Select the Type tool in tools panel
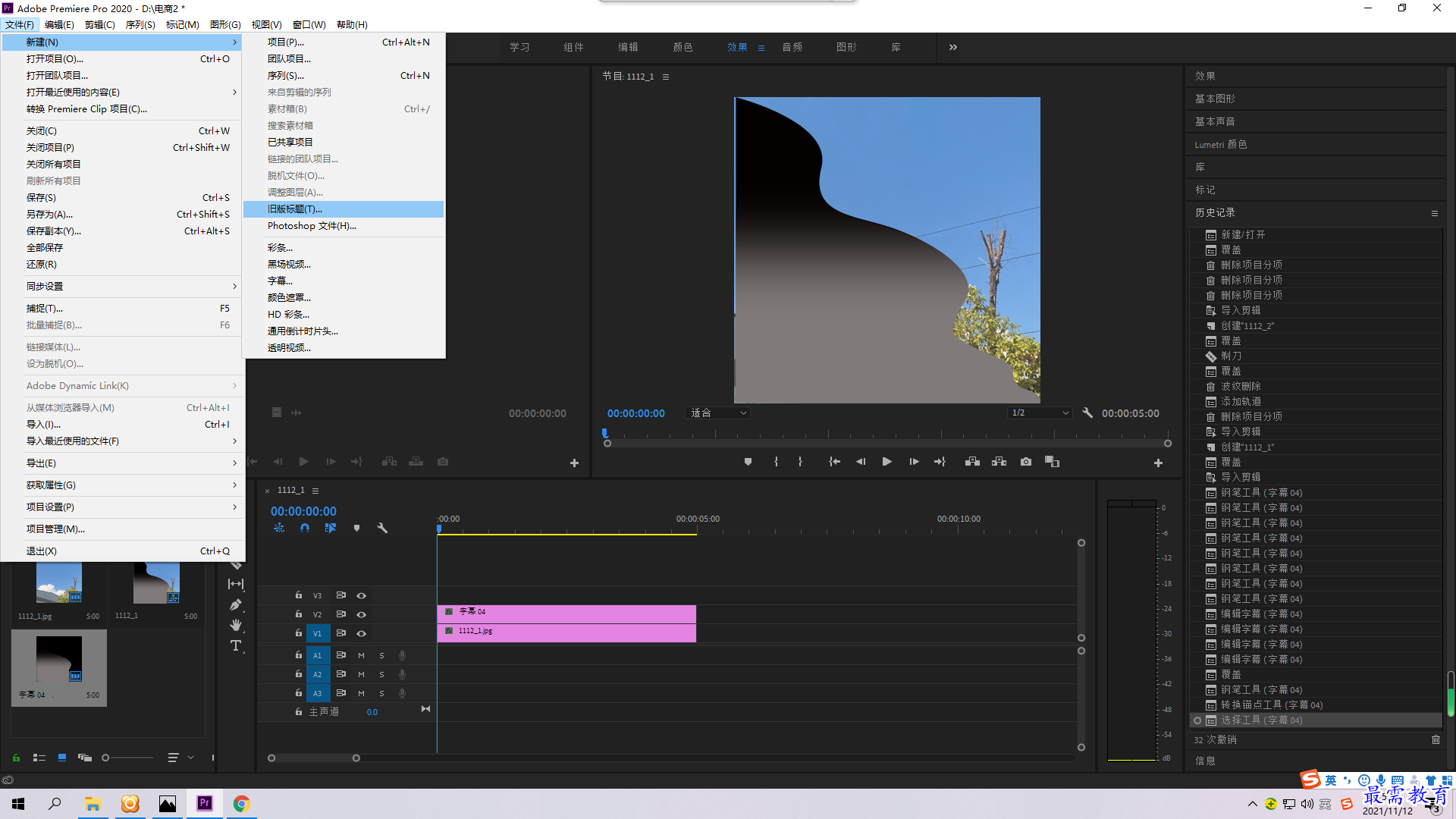This screenshot has height=819, width=1456. click(236, 646)
